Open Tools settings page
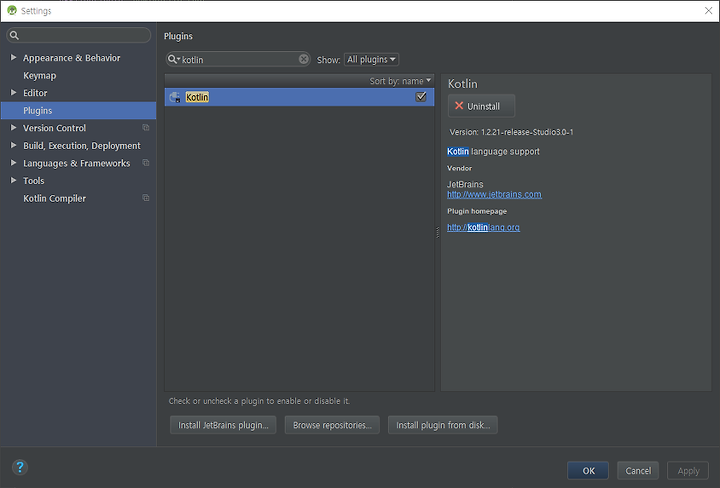 [34, 181]
